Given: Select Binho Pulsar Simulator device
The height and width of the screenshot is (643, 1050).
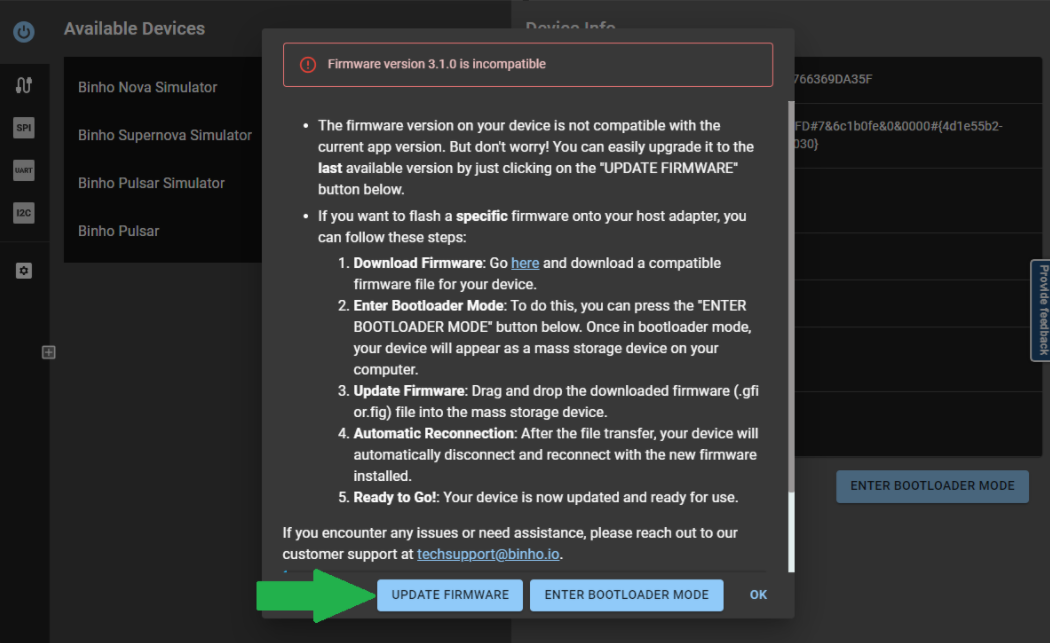Looking at the screenshot, I should [x=163, y=183].
